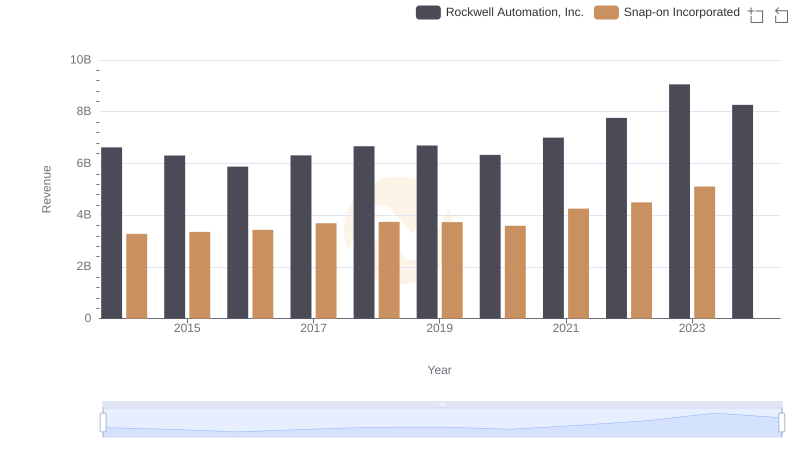
Task: Click the Snap-on bar for 2014
Action: click(x=136, y=276)
